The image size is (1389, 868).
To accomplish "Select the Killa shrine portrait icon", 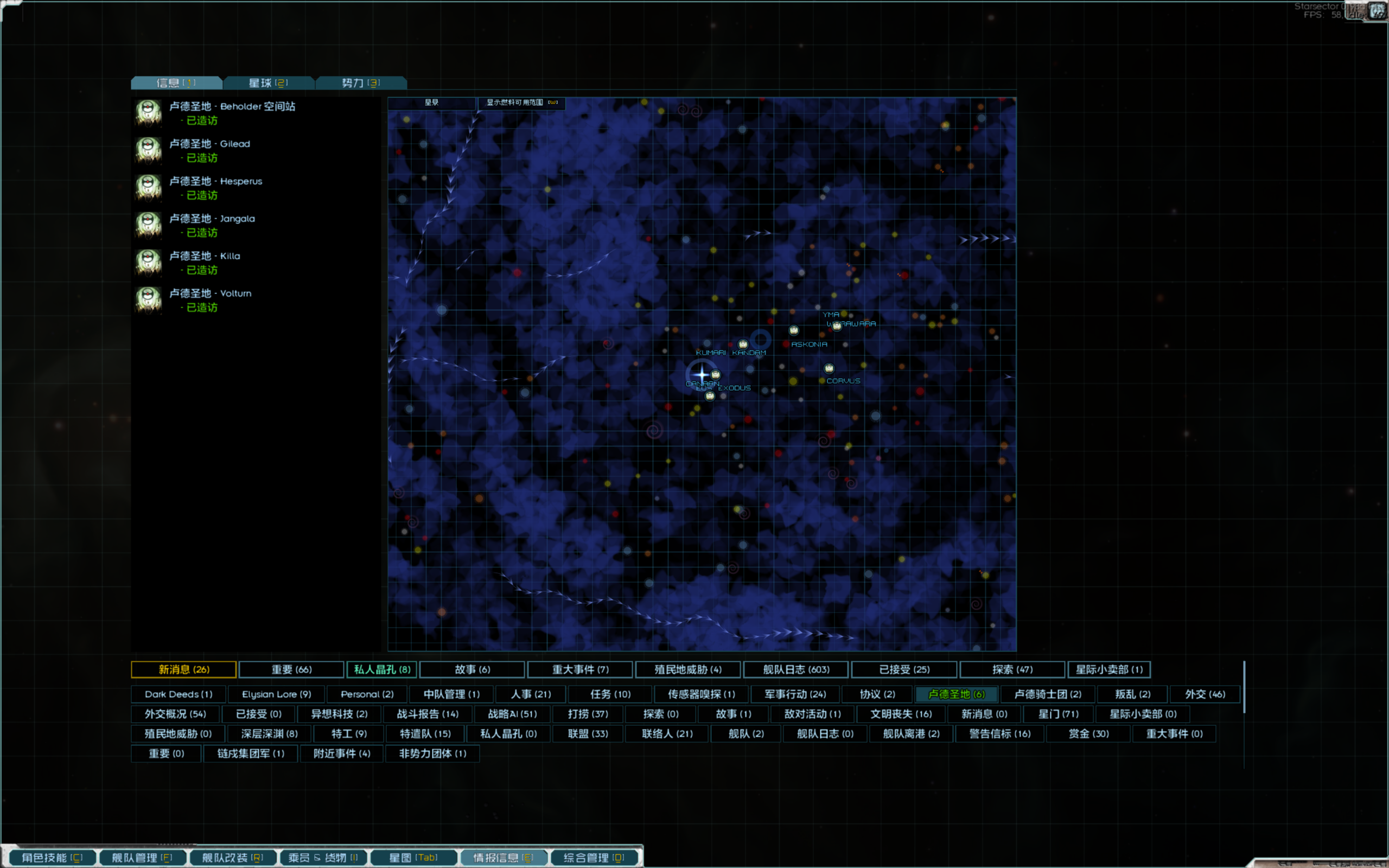I will (148, 262).
